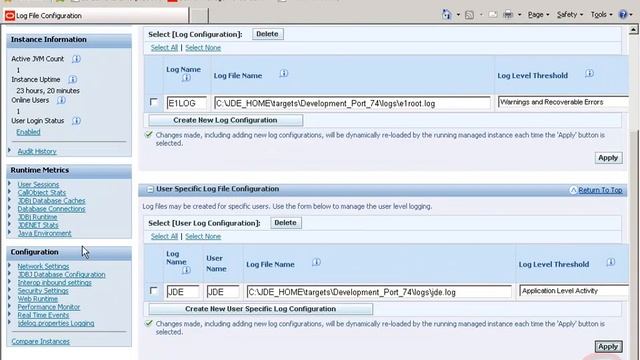Click Select All under Log Configuration
Screen dimensions: 640x360
(x=164, y=48)
